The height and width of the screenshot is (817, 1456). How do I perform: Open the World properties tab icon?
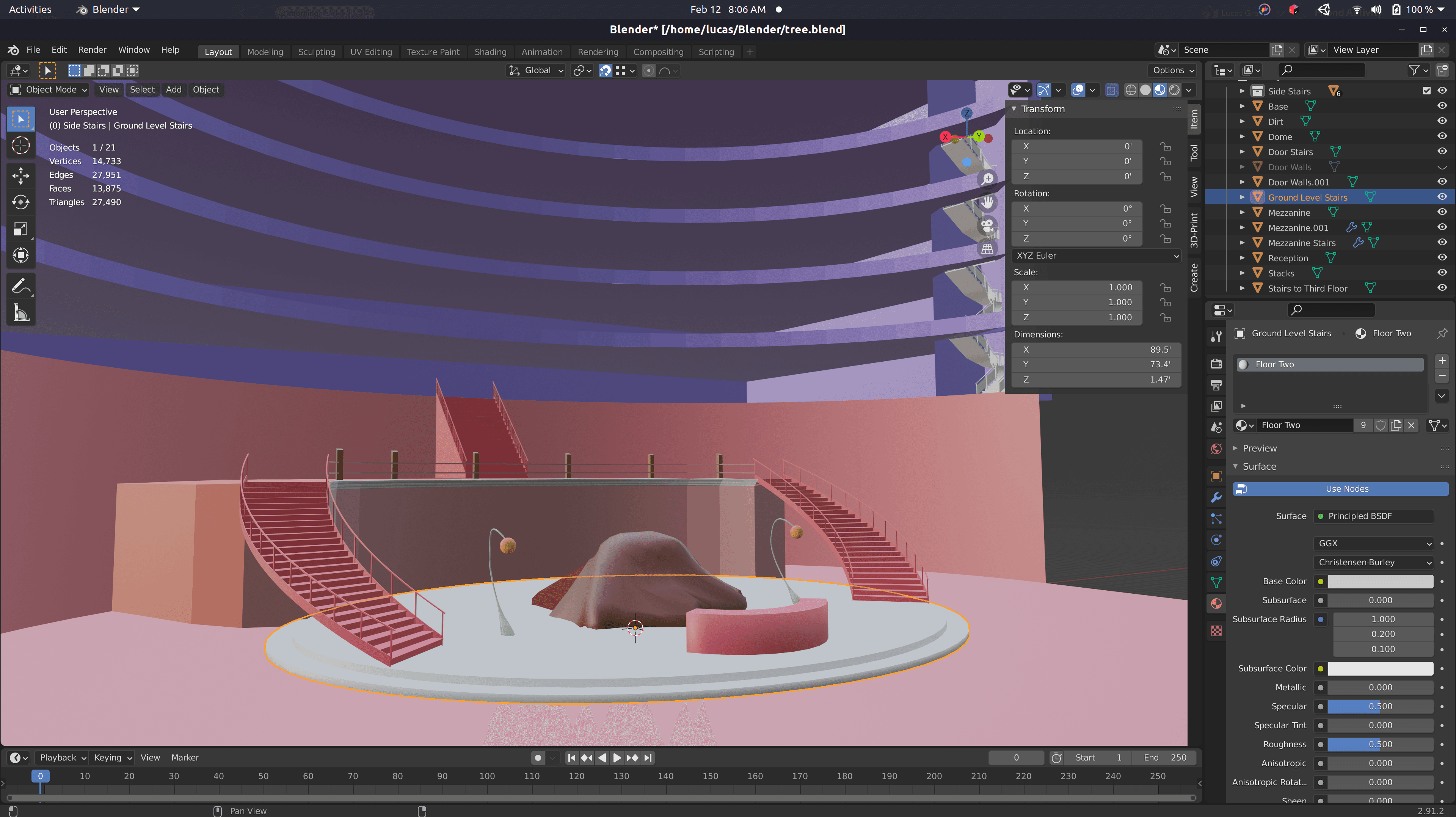coord(1216,449)
